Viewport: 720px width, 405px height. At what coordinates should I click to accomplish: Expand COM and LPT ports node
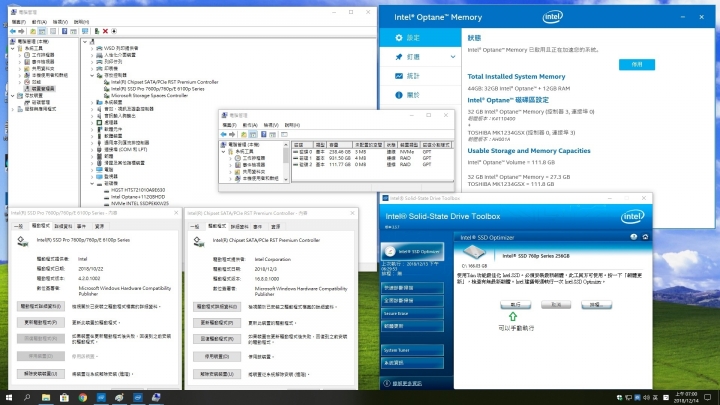click(92, 150)
